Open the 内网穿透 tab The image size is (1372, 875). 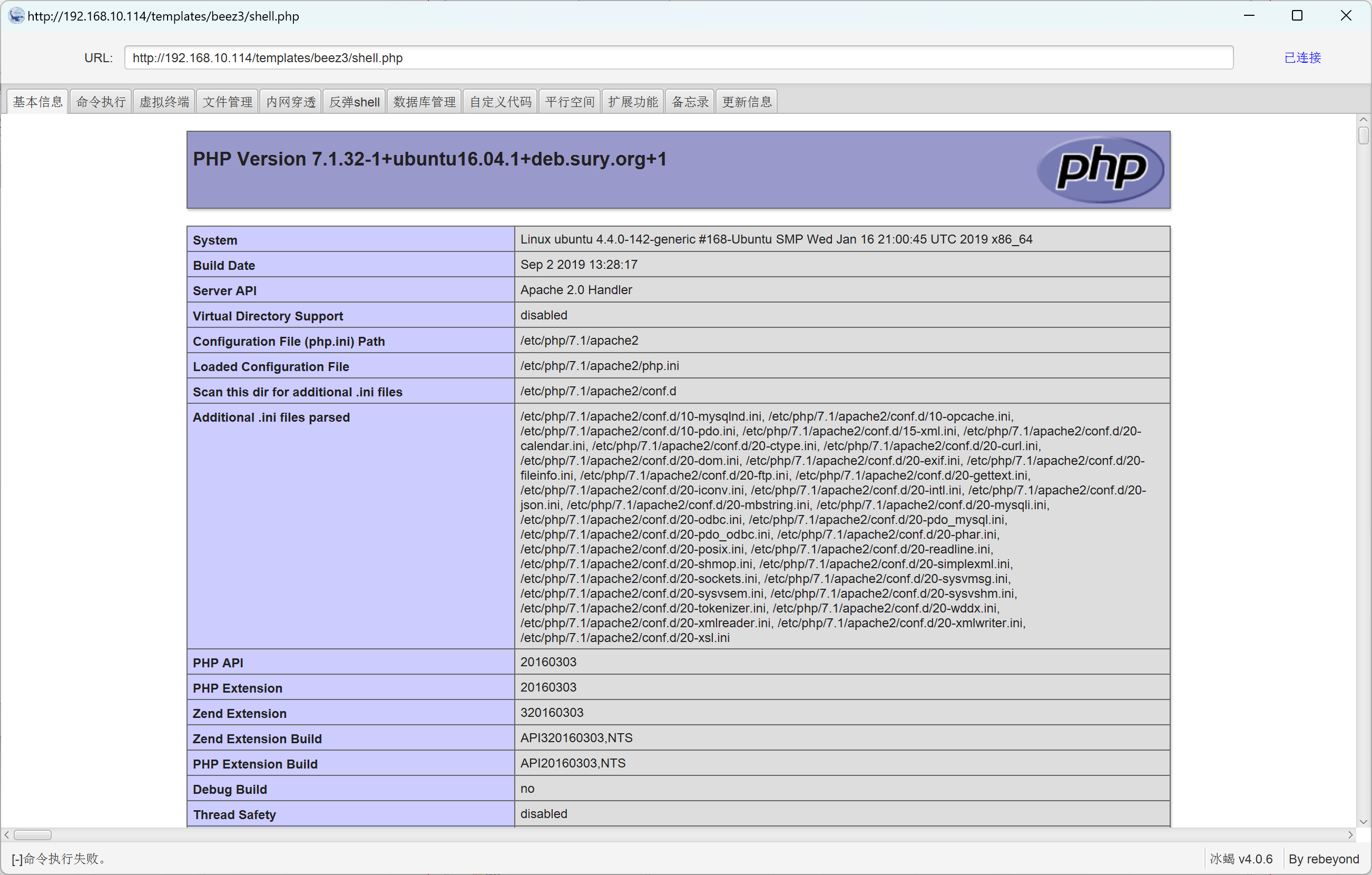(x=291, y=102)
